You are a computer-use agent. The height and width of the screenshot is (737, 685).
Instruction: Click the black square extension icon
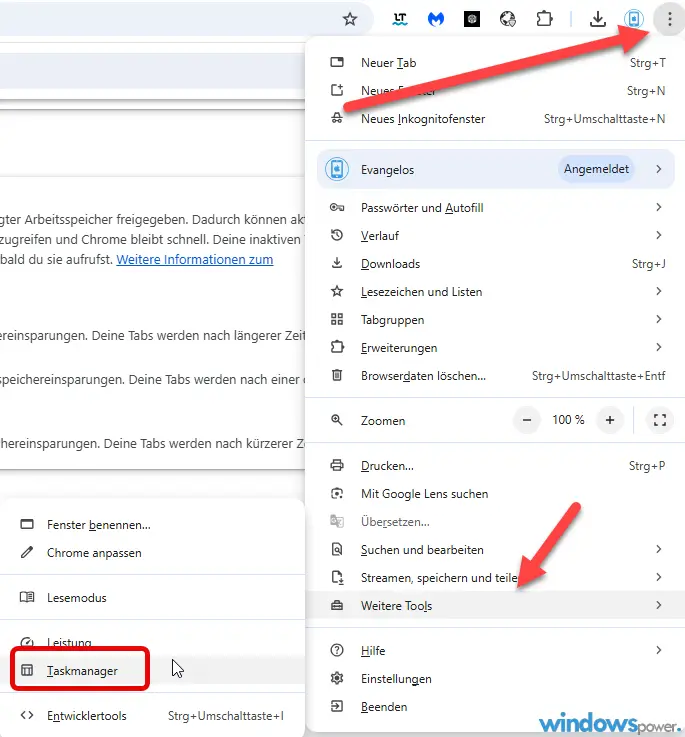(472, 19)
